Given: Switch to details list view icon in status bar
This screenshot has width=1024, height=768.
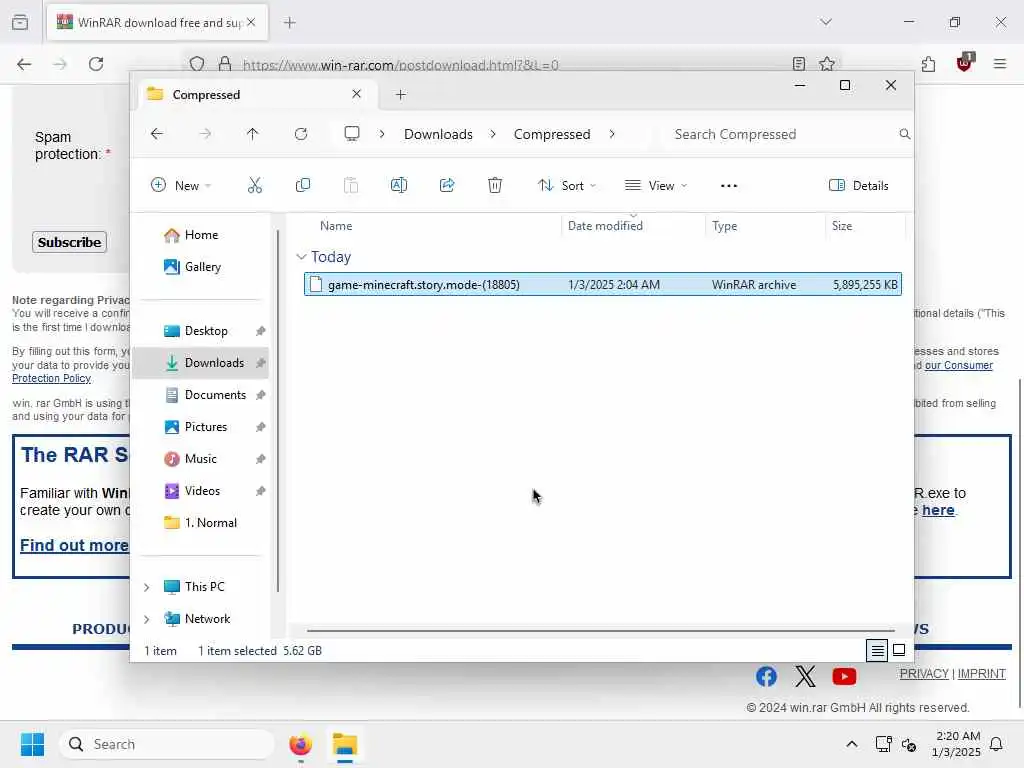Looking at the screenshot, I should point(877,650).
